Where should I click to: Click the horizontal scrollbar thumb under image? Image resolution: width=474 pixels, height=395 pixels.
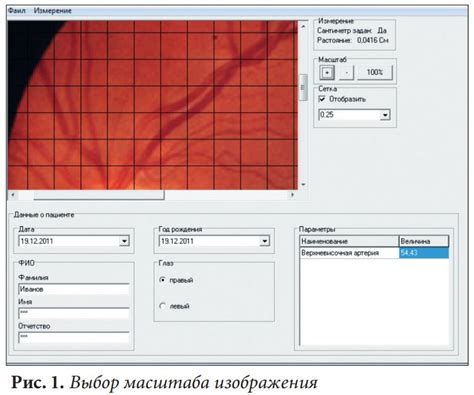pos(99,195)
